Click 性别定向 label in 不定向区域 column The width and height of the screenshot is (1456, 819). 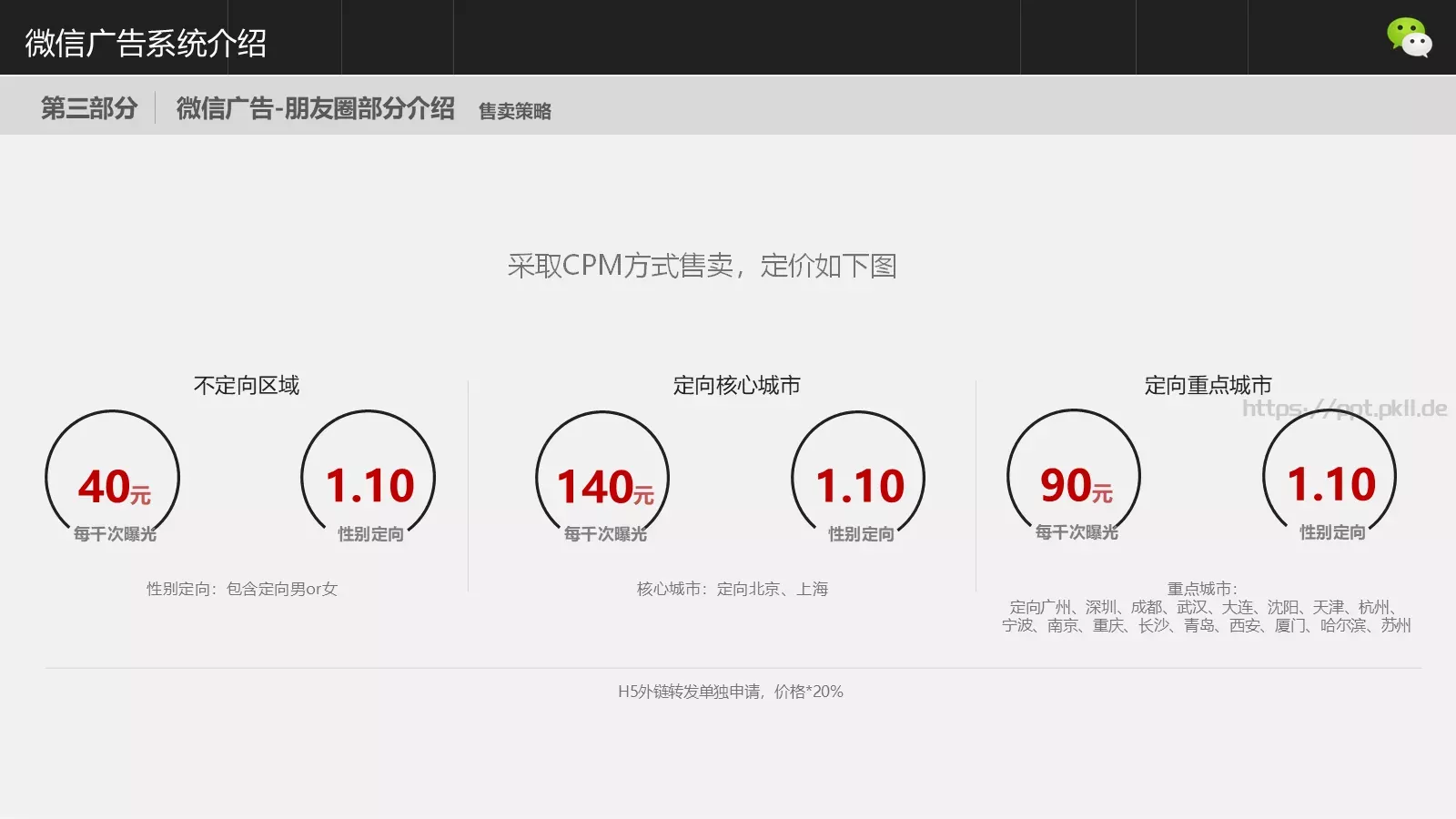coord(370,534)
